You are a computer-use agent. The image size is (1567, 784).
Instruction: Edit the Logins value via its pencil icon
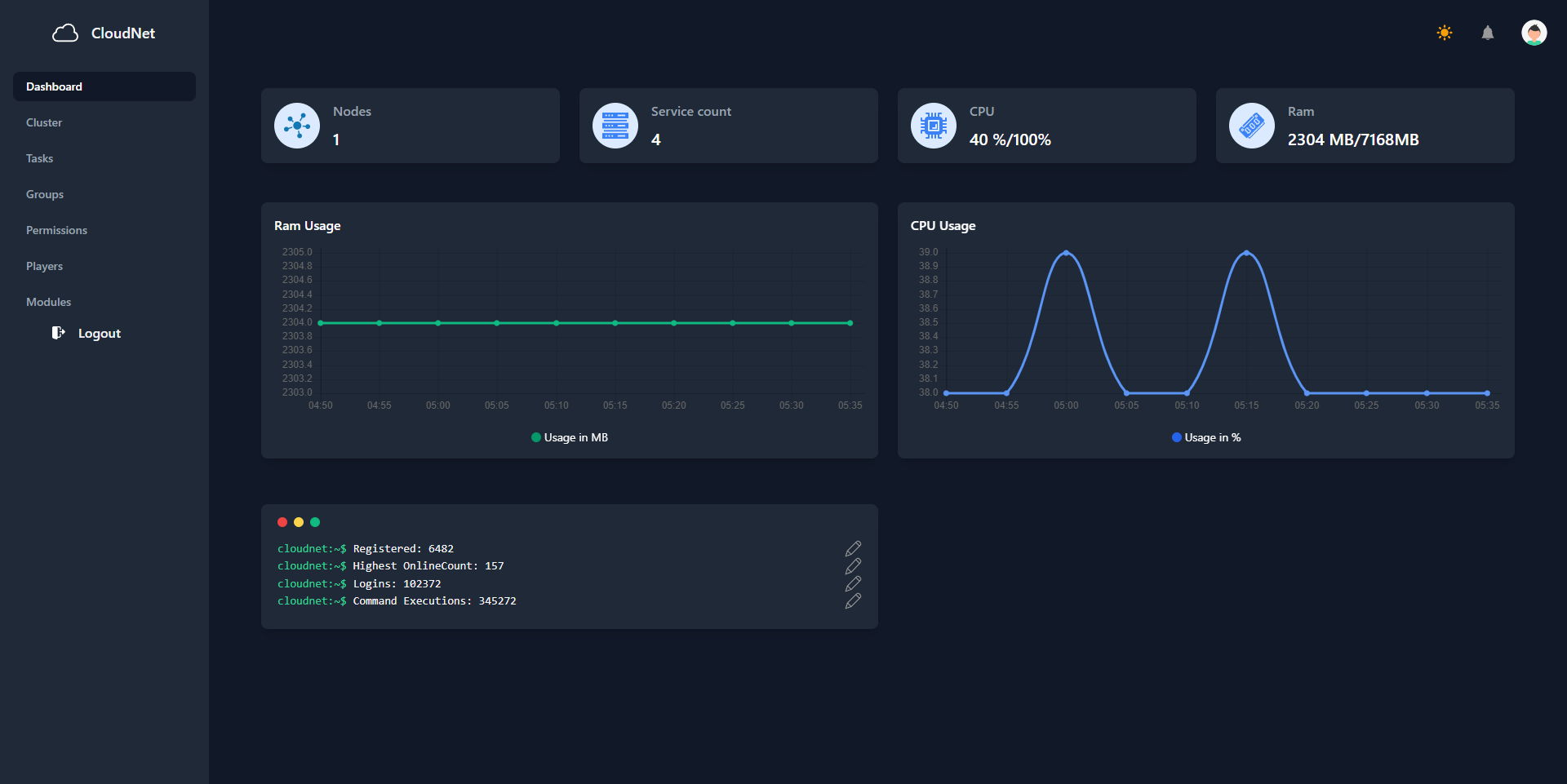(853, 583)
